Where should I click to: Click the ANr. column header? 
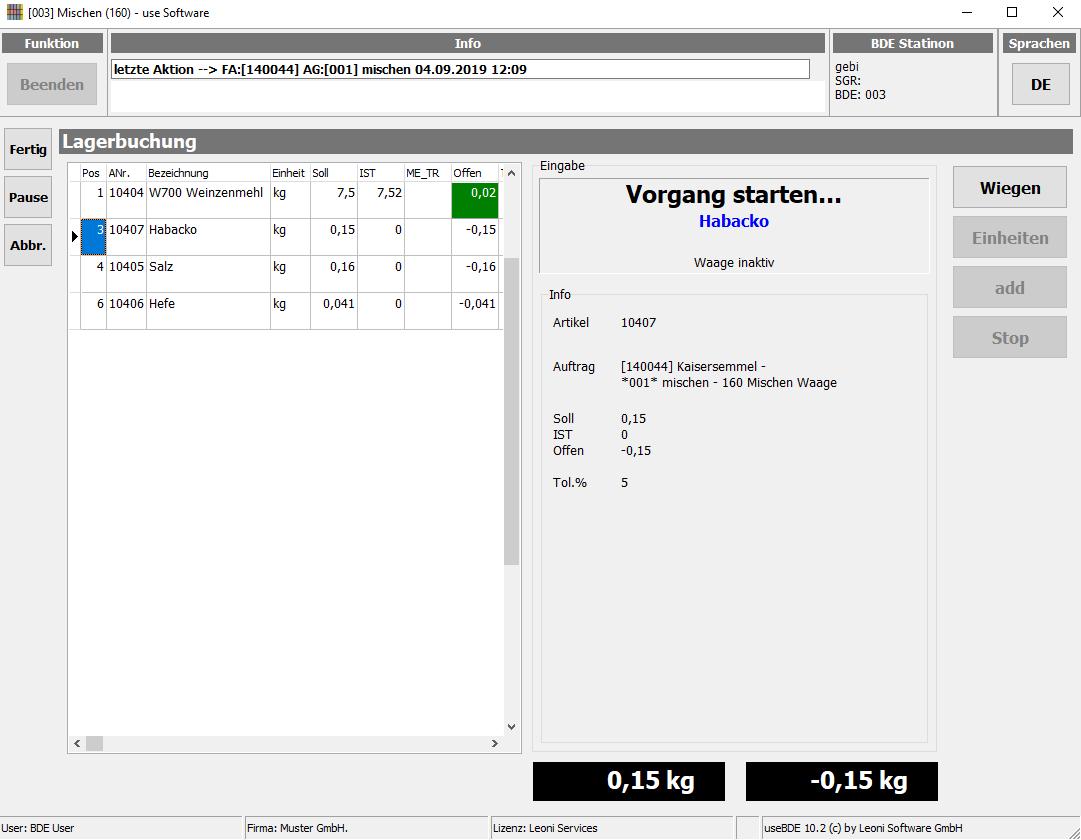126,173
